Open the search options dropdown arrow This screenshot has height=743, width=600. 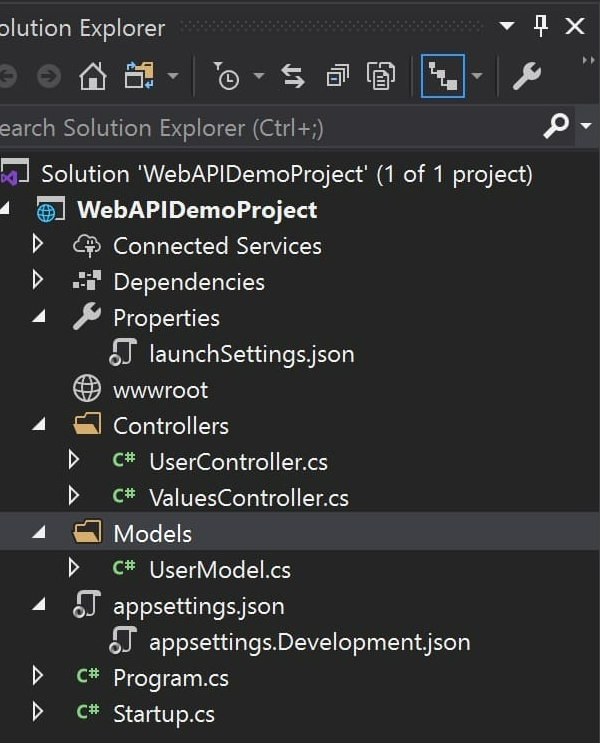(x=585, y=127)
